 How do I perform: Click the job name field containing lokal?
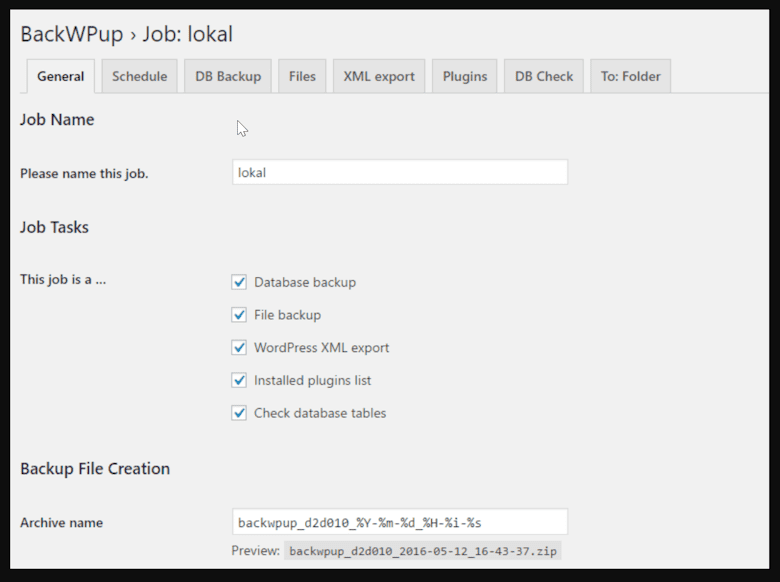pyautogui.click(x=400, y=172)
